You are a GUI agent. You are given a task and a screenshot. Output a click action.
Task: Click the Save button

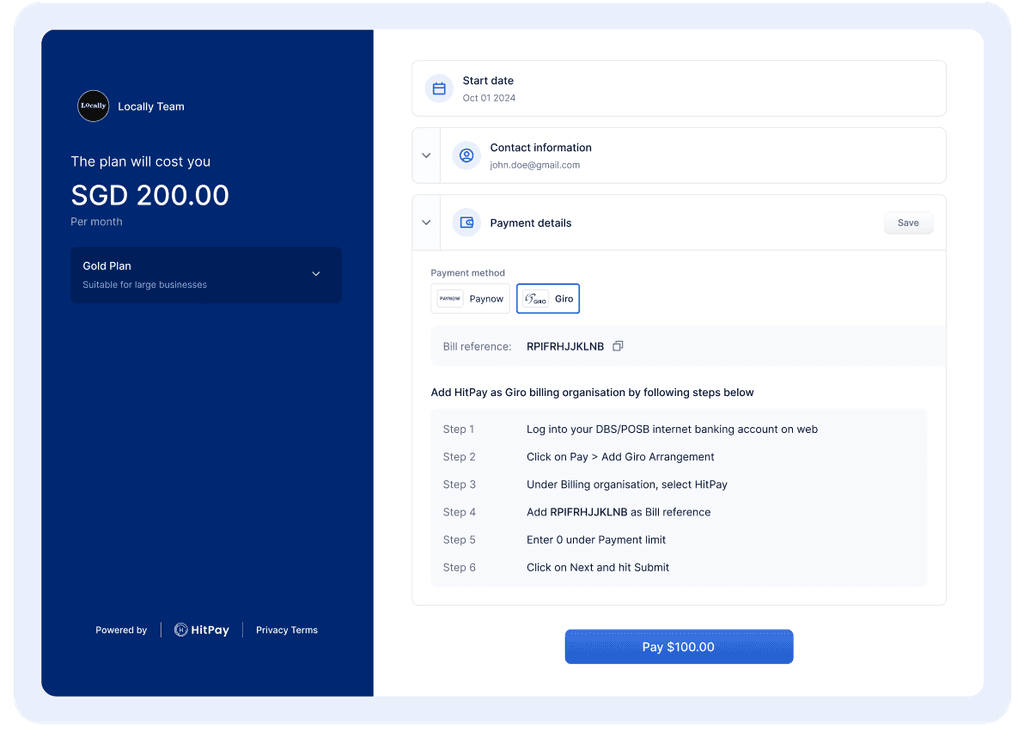click(908, 222)
